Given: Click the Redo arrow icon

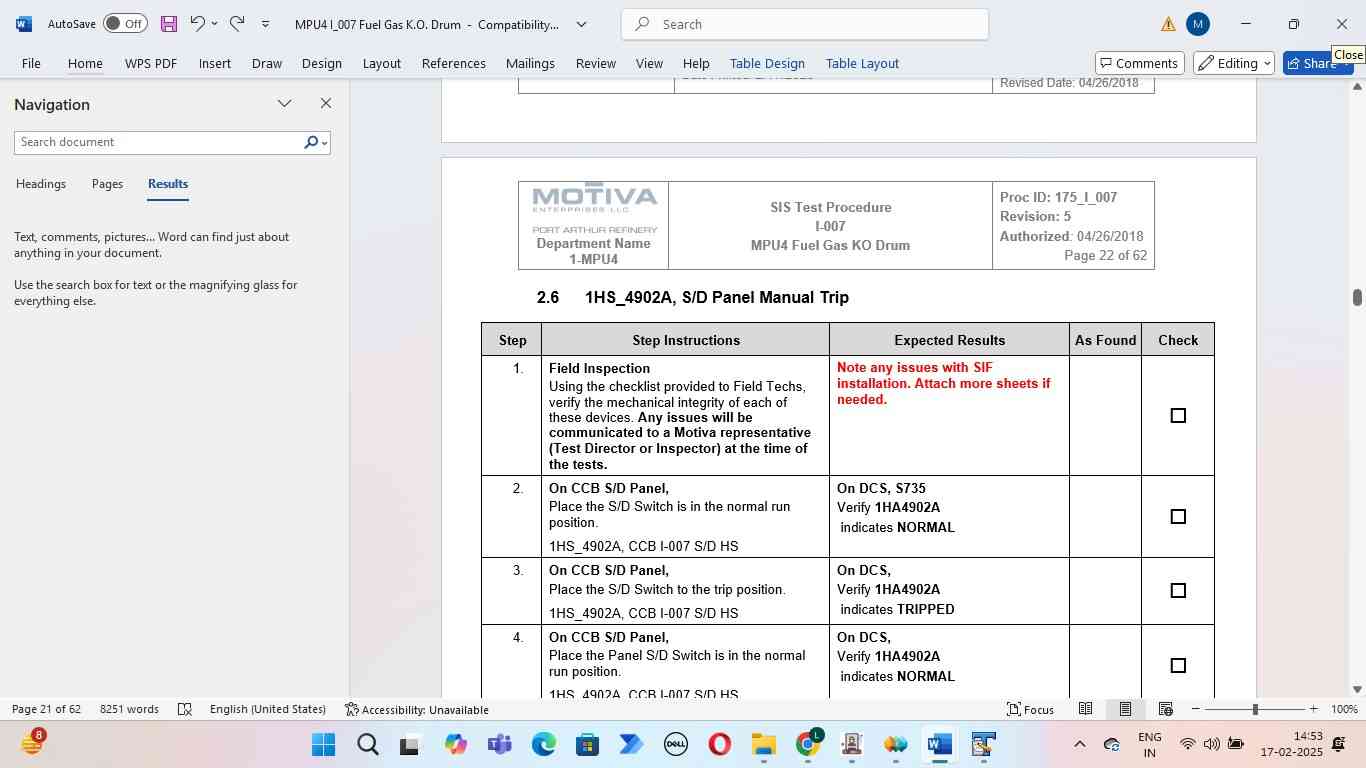Looking at the screenshot, I should coord(237,24).
